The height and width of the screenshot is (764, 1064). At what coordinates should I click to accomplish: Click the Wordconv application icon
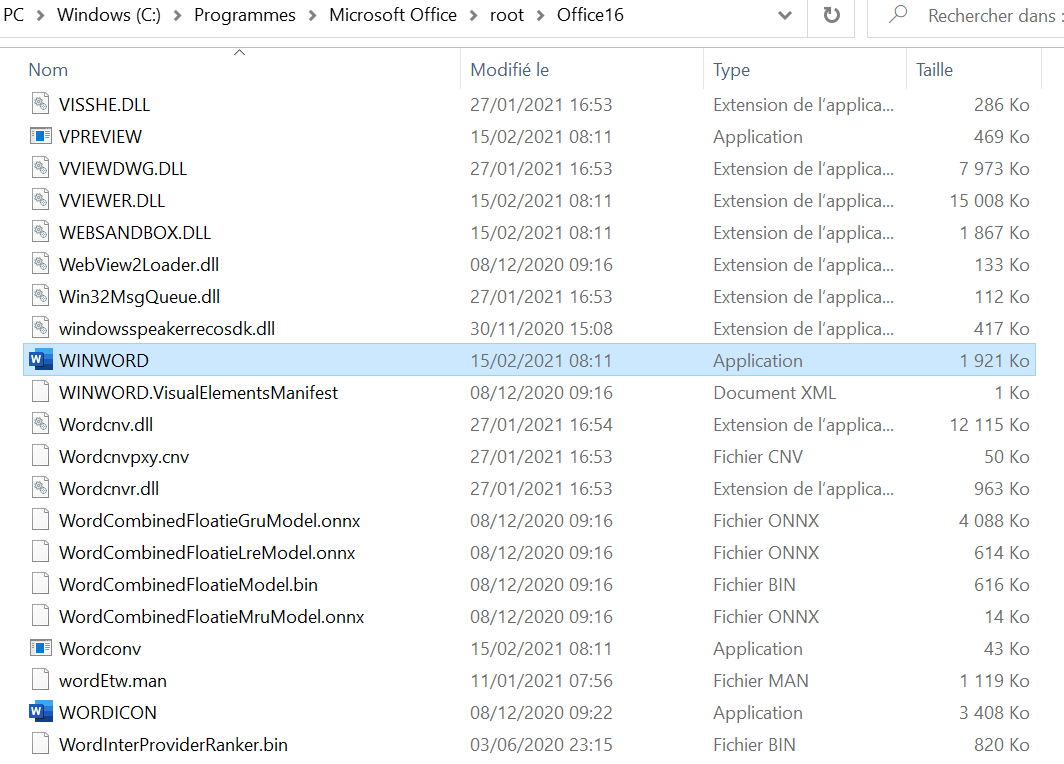41,648
